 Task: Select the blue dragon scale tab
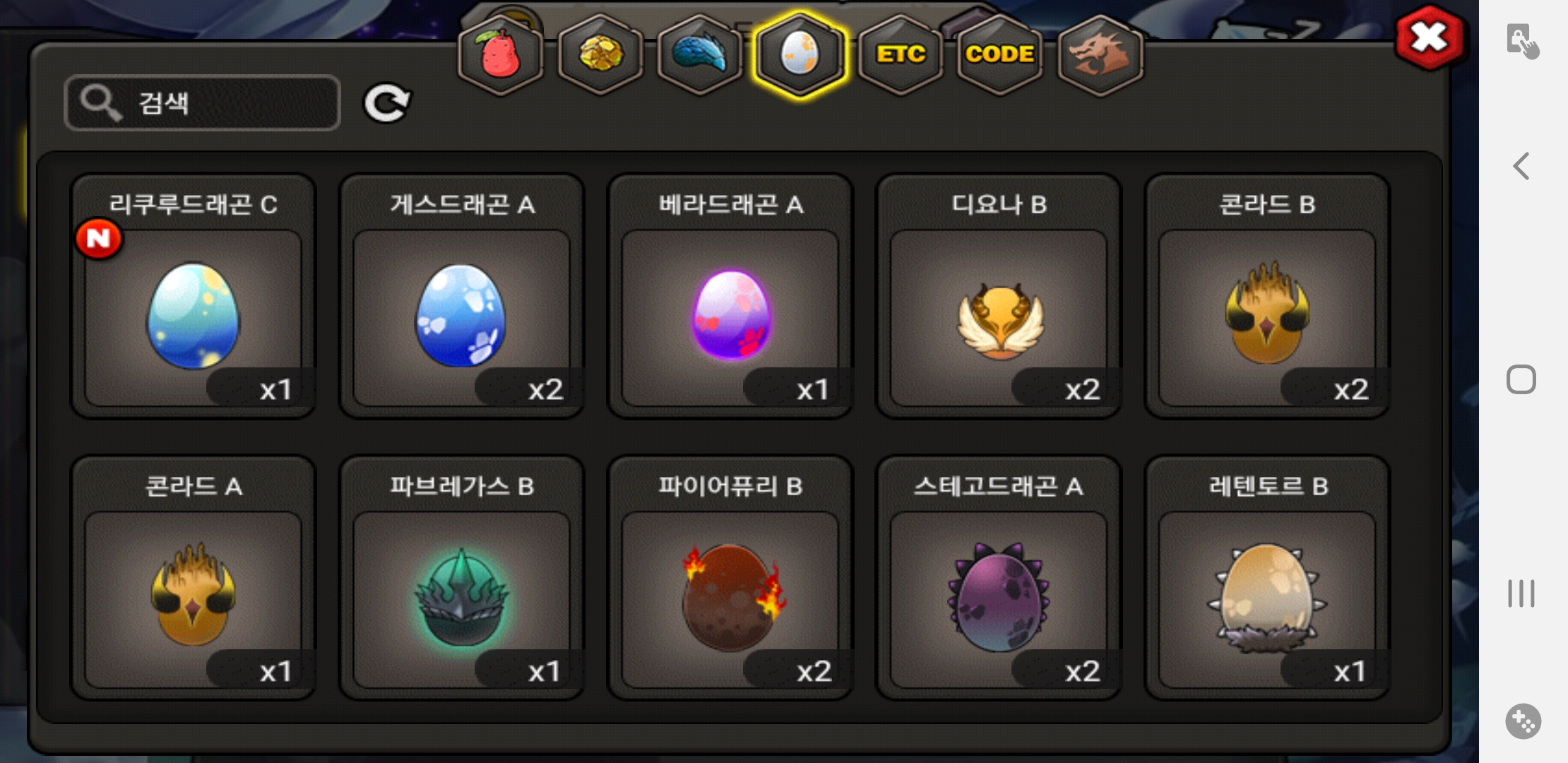click(700, 55)
